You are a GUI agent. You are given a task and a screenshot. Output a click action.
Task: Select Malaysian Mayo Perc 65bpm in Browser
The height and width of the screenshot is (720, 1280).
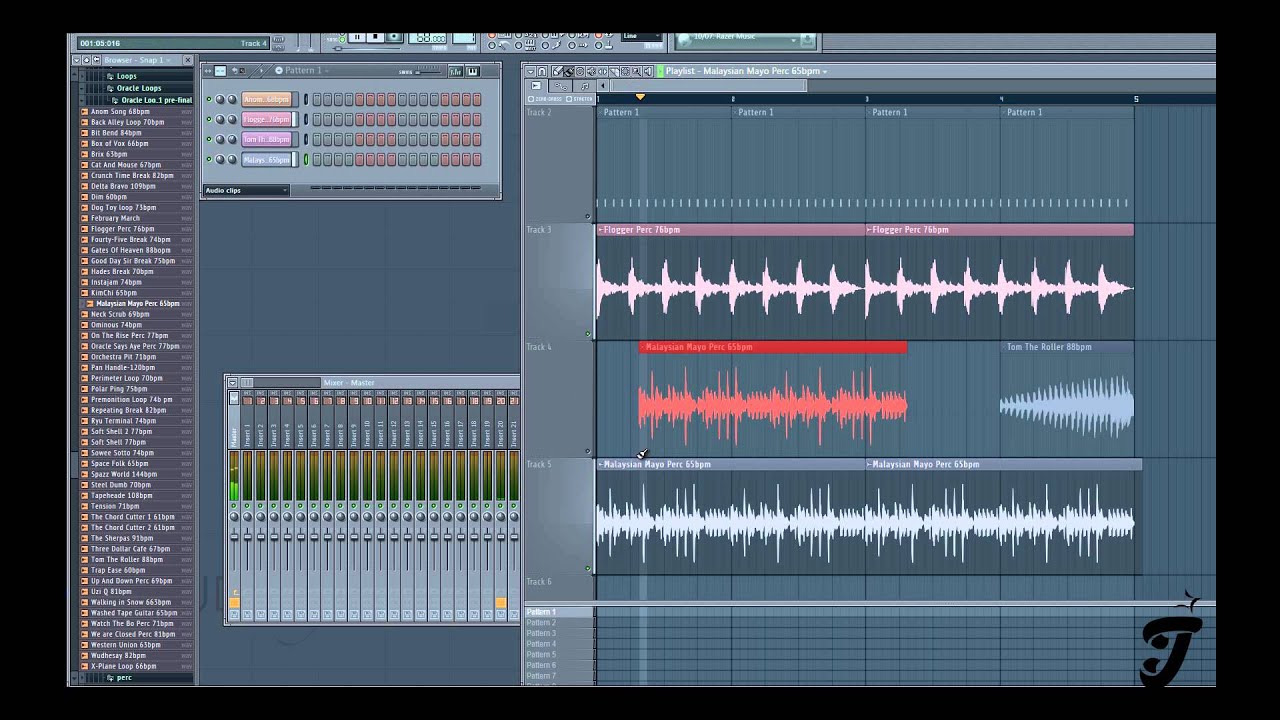pos(138,303)
